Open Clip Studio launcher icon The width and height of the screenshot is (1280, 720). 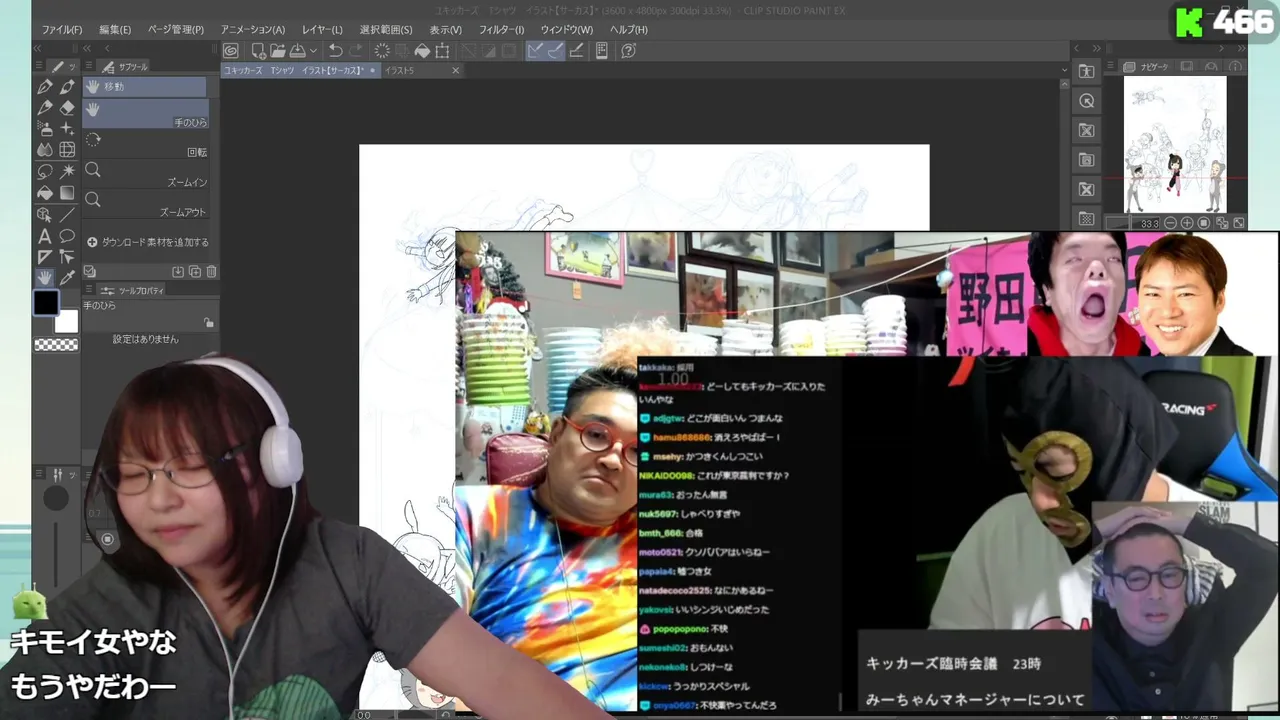pyautogui.click(x=231, y=51)
